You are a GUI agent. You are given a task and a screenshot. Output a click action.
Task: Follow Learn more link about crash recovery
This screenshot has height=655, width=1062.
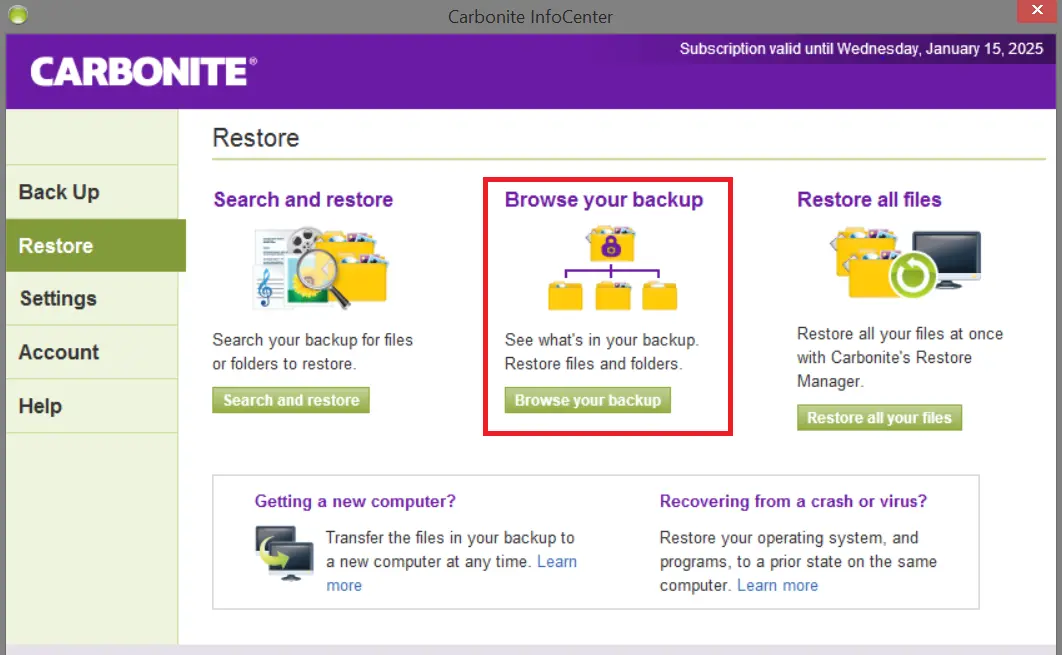click(x=777, y=585)
